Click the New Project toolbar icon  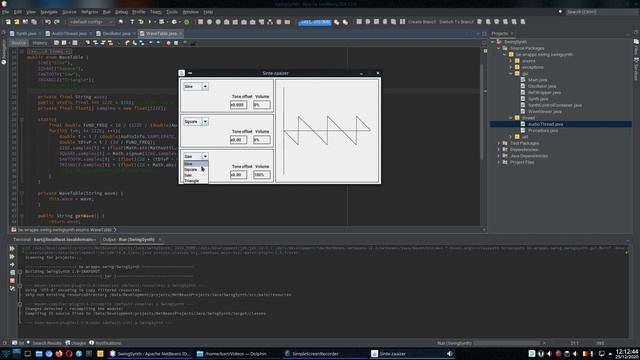16,22
